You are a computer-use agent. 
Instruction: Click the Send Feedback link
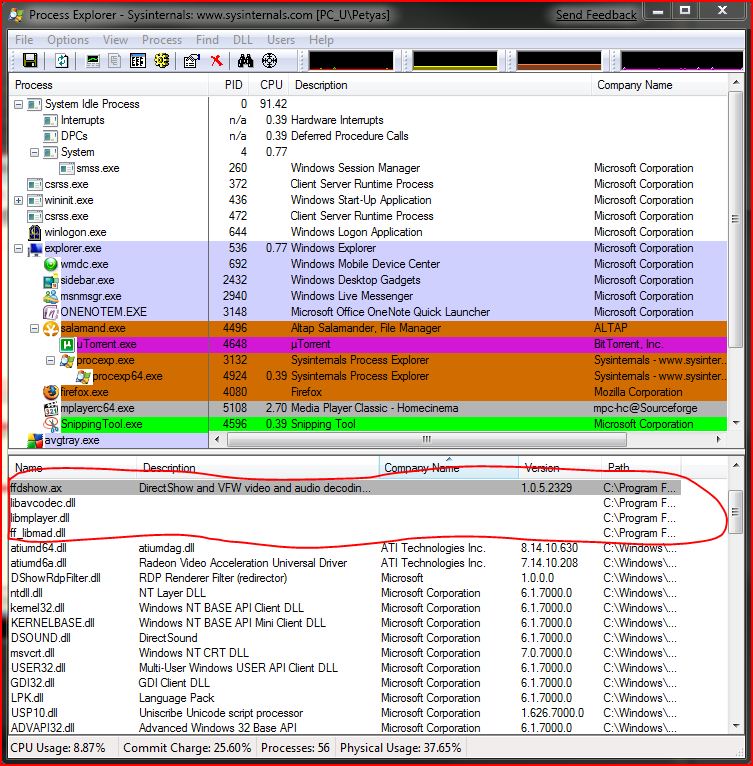click(x=596, y=15)
